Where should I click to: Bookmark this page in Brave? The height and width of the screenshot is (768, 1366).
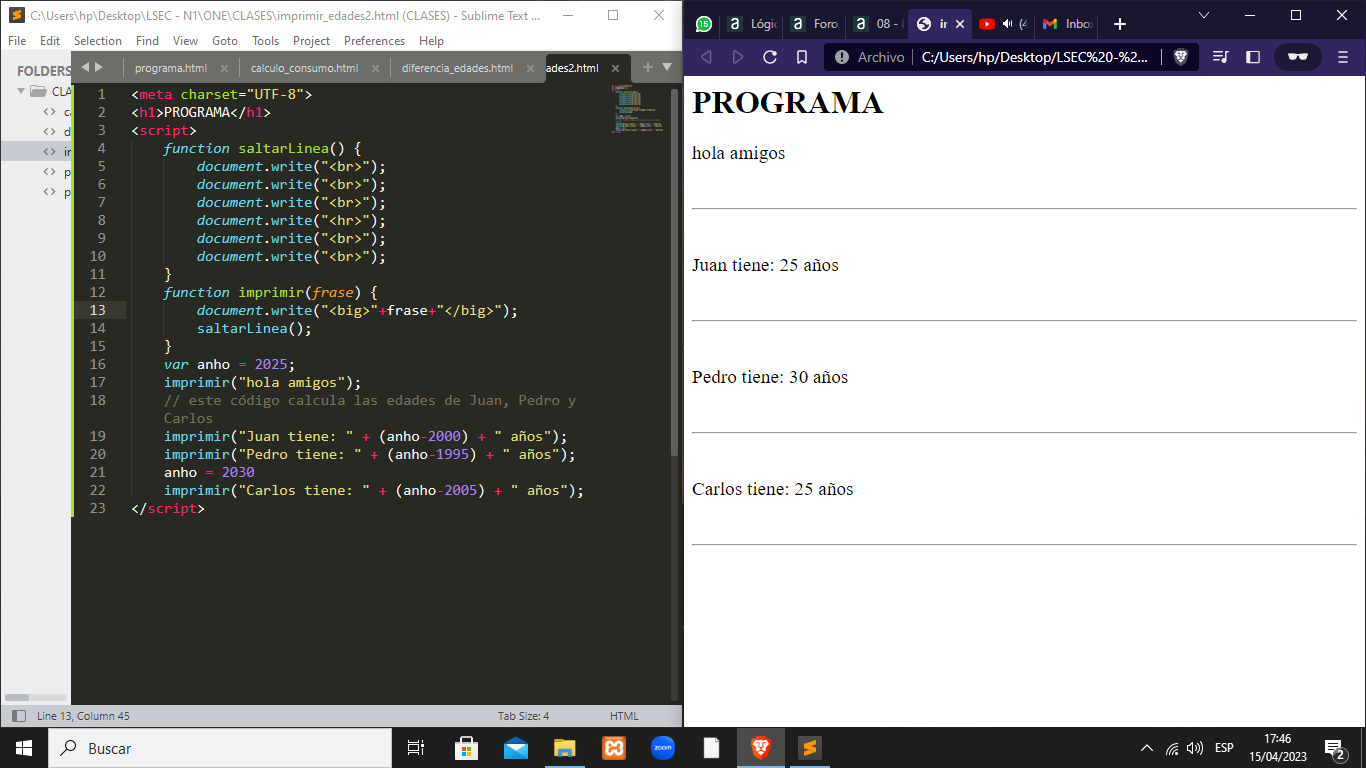click(x=802, y=57)
